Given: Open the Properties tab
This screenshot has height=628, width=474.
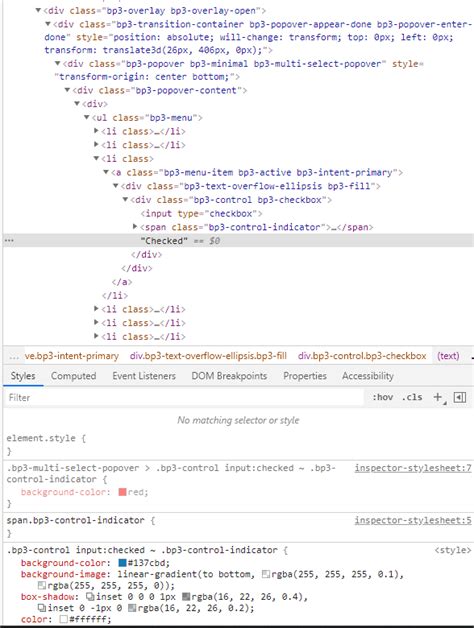Looking at the screenshot, I should pos(305,376).
